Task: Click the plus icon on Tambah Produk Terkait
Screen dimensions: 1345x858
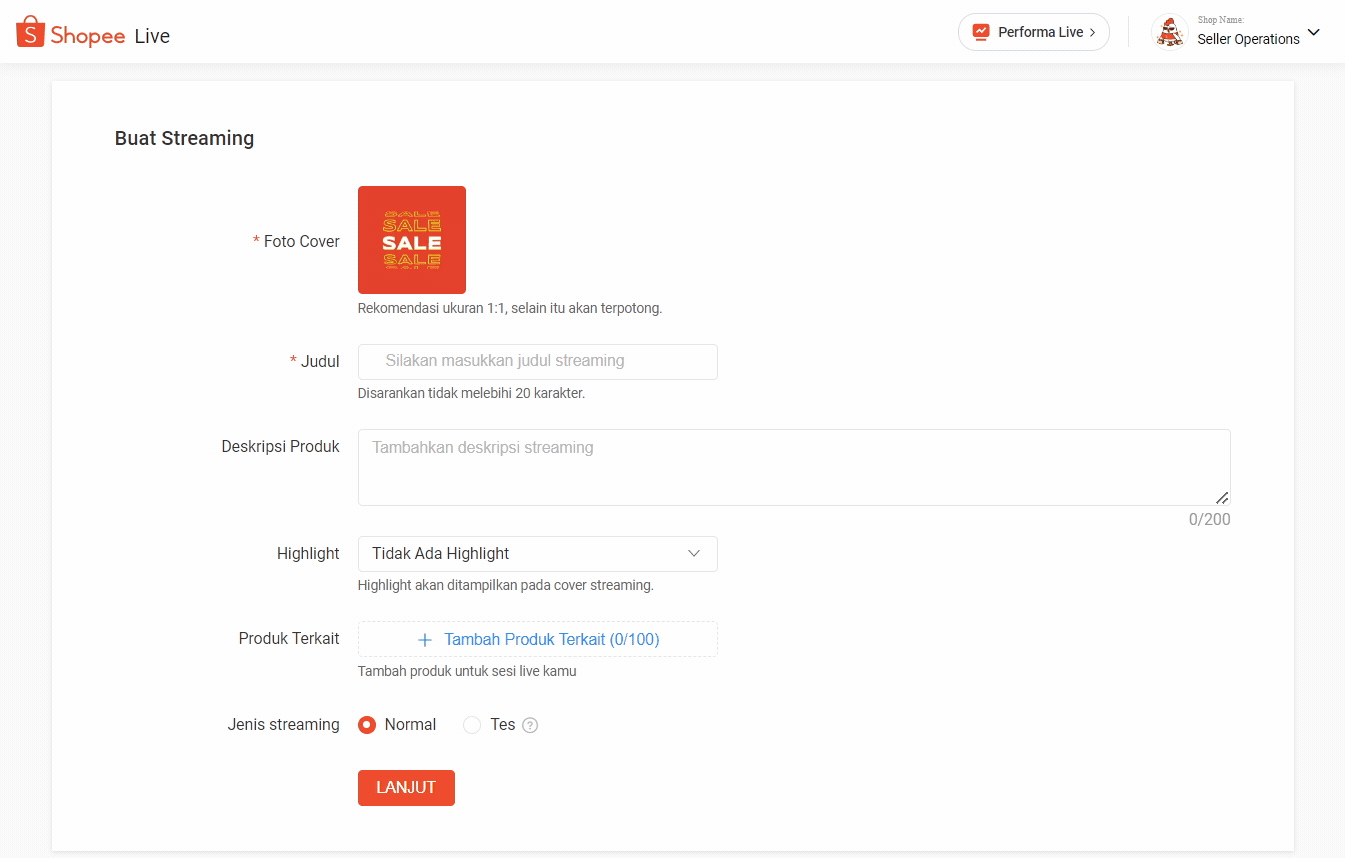Action: point(425,639)
